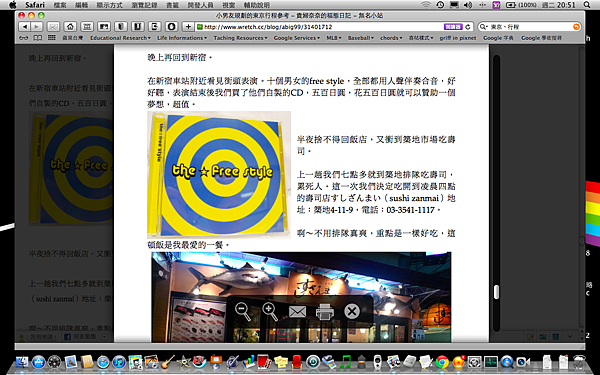Expand the Google Services bookmarks folder
The image size is (600, 375).
pos(297,38)
